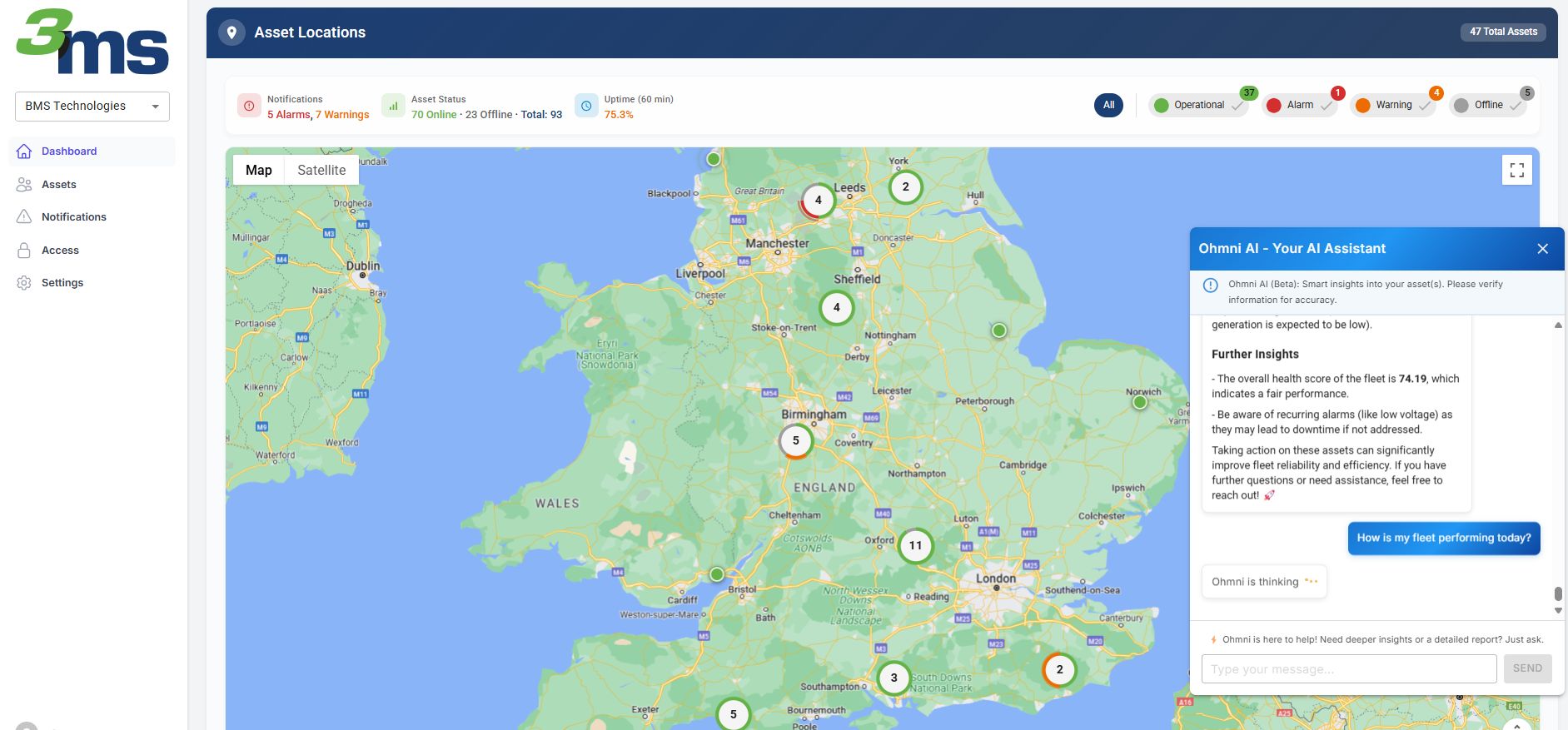Go to Dashboard in the sidebar

(92, 151)
